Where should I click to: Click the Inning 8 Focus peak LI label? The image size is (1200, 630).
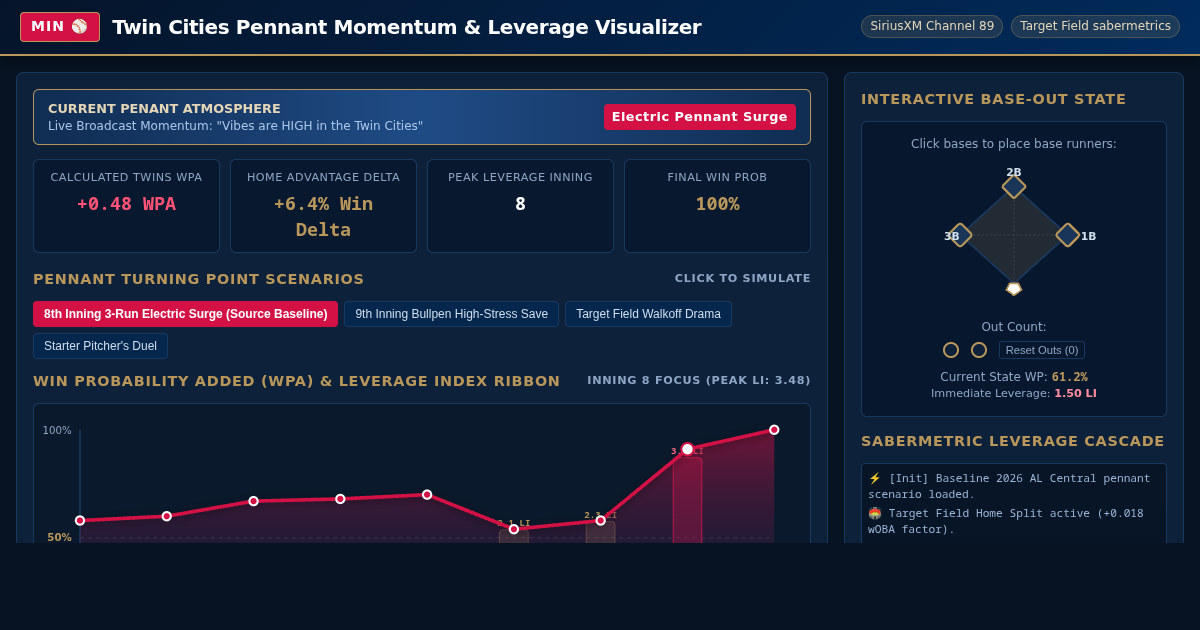click(x=699, y=380)
